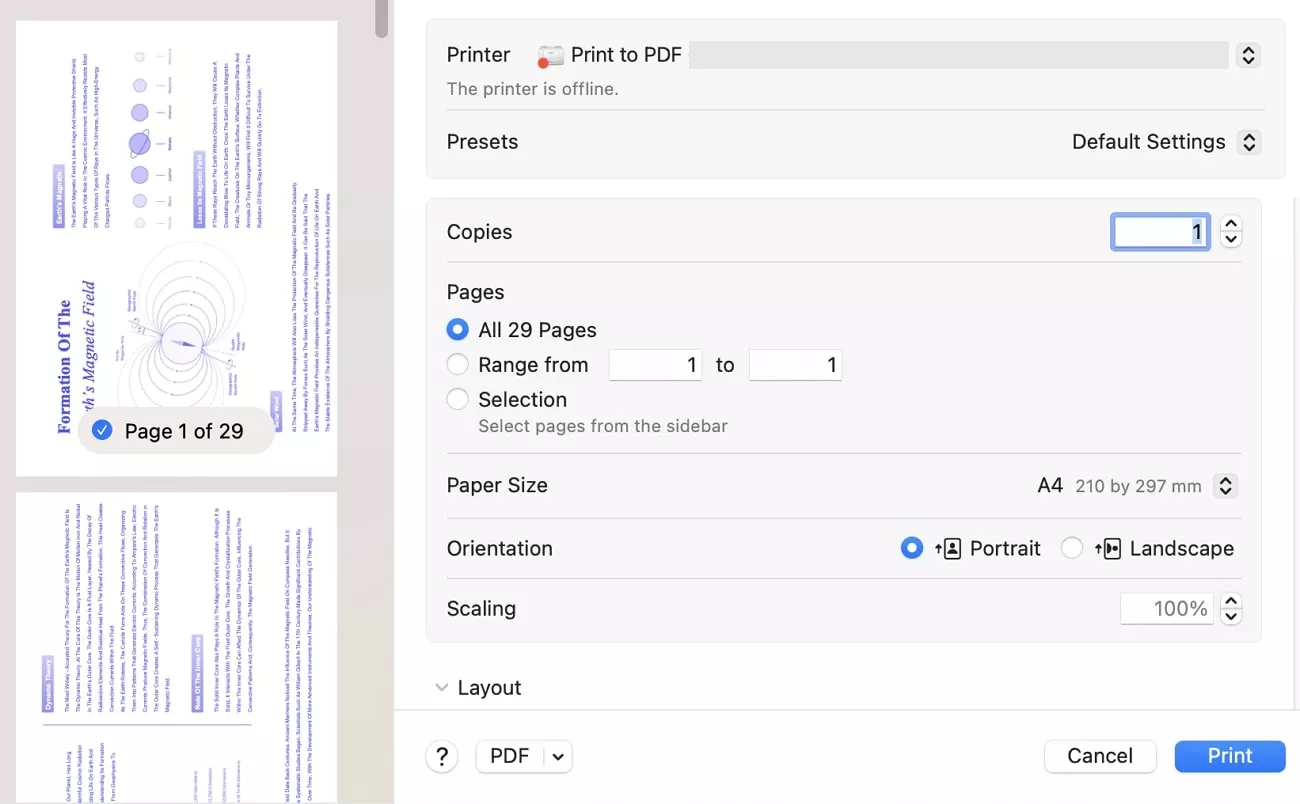The width and height of the screenshot is (1300, 804).
Task: Select Portrait orientation radio button
Action: [911, 548]
